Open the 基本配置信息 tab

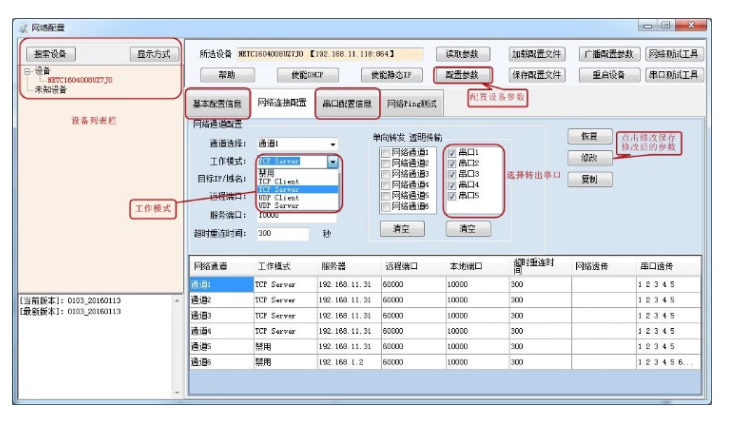click(217, 103)
